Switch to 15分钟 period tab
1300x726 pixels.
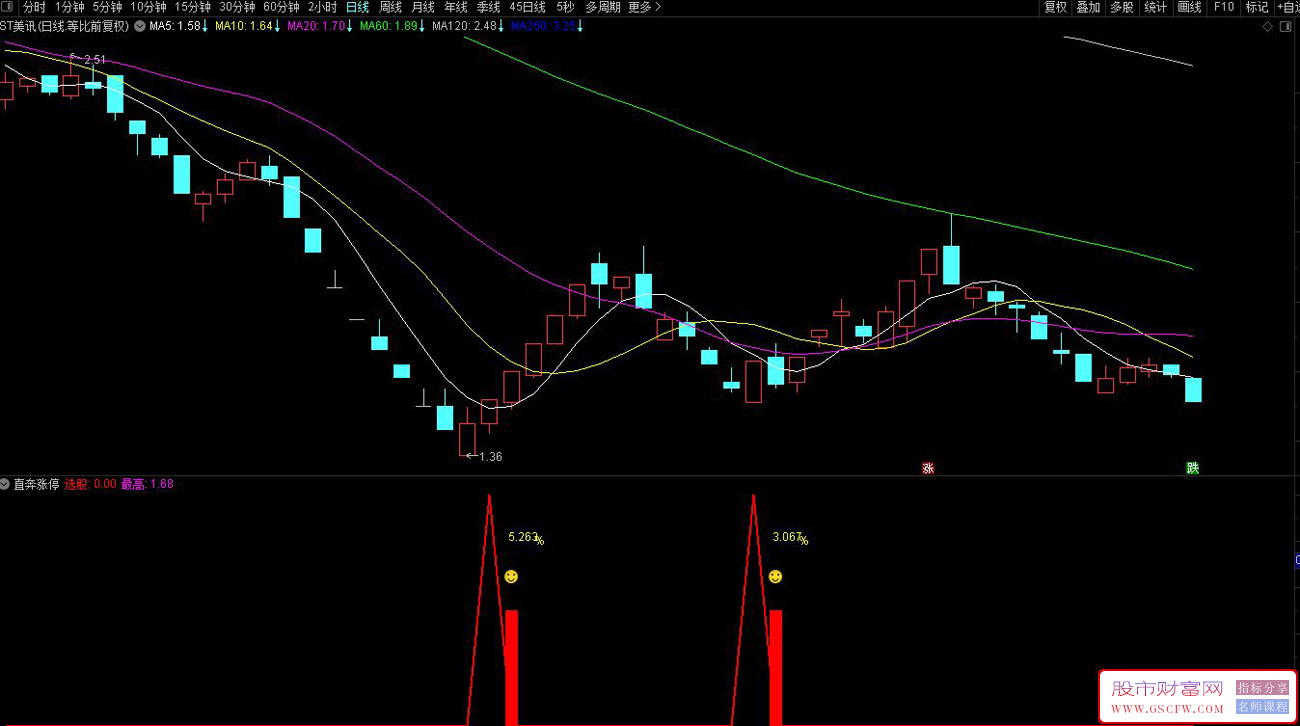pyautogui.click(x=192, y=7)
